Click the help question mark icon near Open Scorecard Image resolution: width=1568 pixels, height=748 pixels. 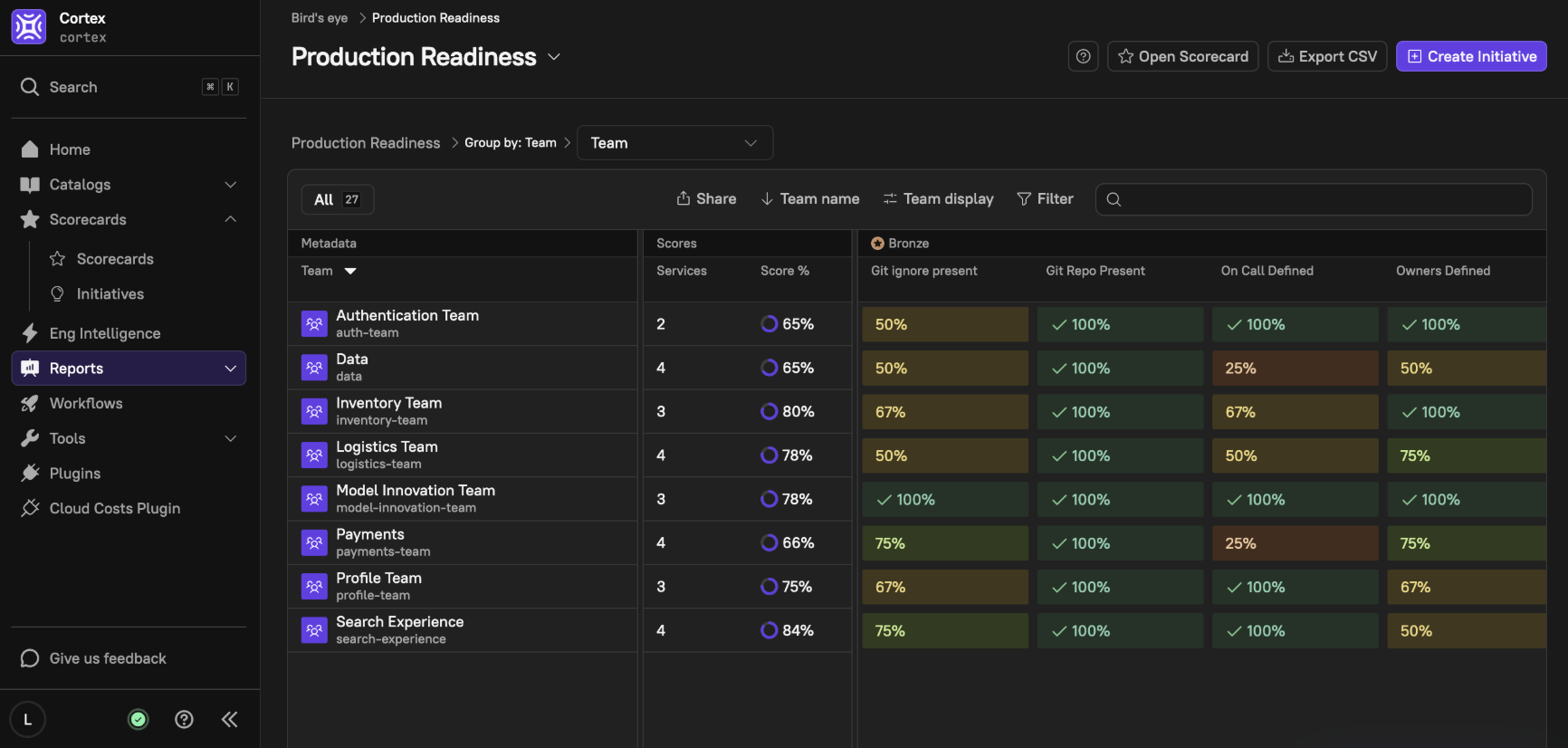pyautogui.click(x=1083, y=56)
